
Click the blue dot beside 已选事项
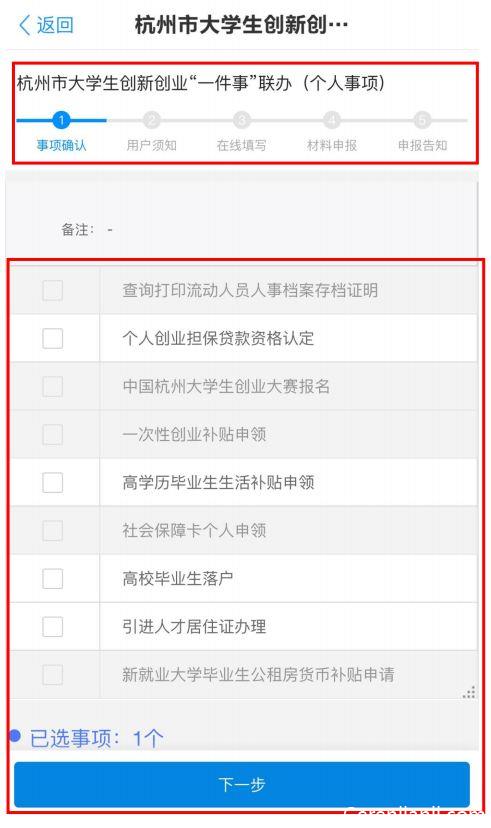click(15, 735)
